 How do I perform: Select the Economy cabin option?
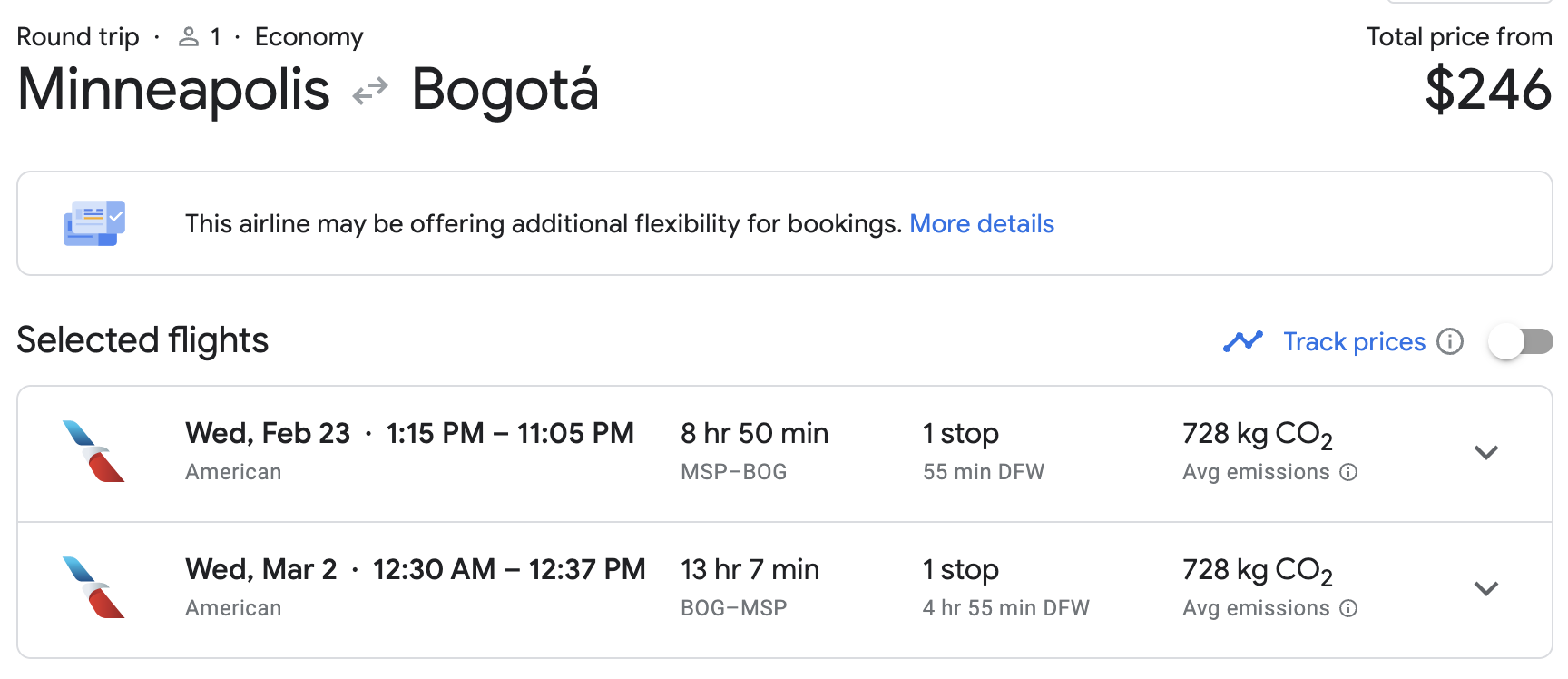pyautogui.click(x=309, y=36)
